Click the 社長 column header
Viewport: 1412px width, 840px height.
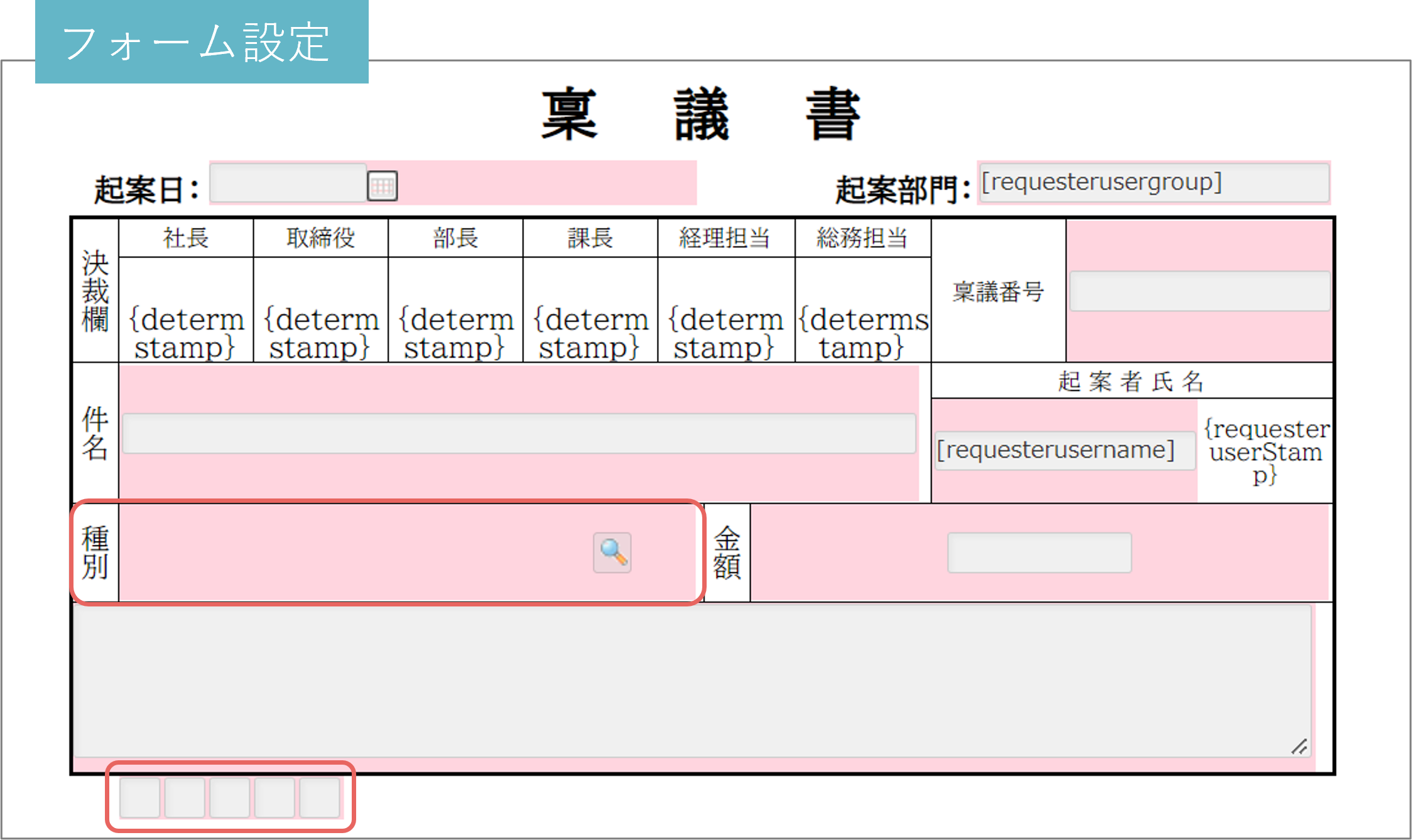186,238
